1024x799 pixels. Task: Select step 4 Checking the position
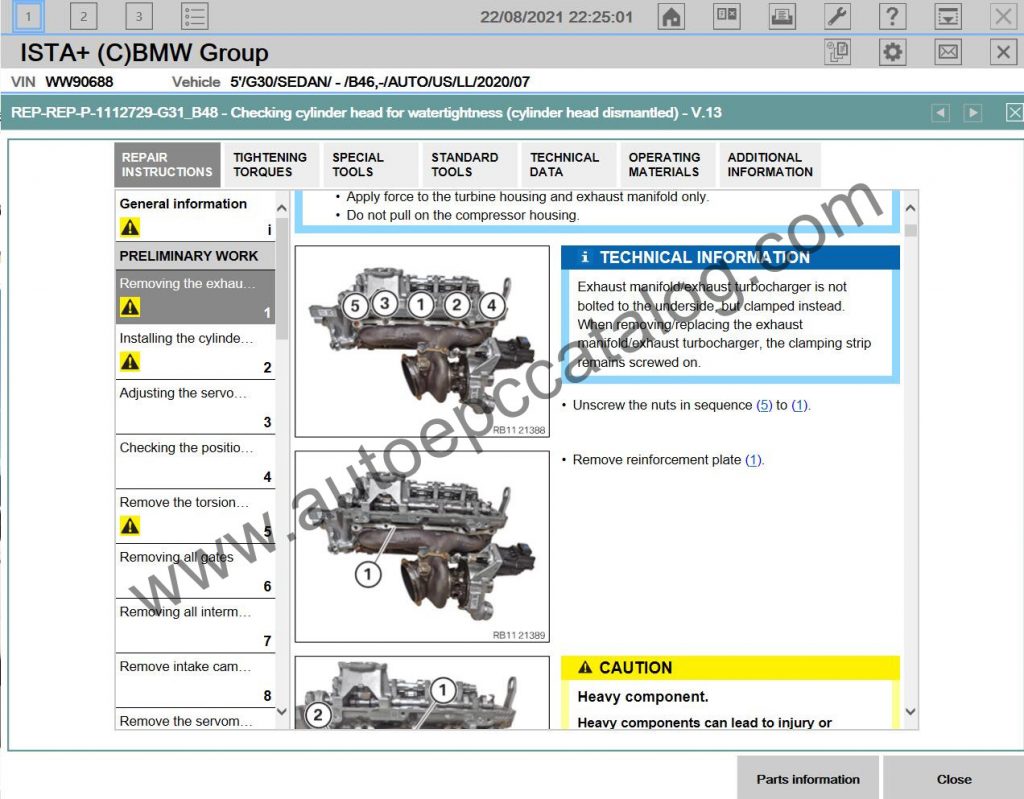195,461
